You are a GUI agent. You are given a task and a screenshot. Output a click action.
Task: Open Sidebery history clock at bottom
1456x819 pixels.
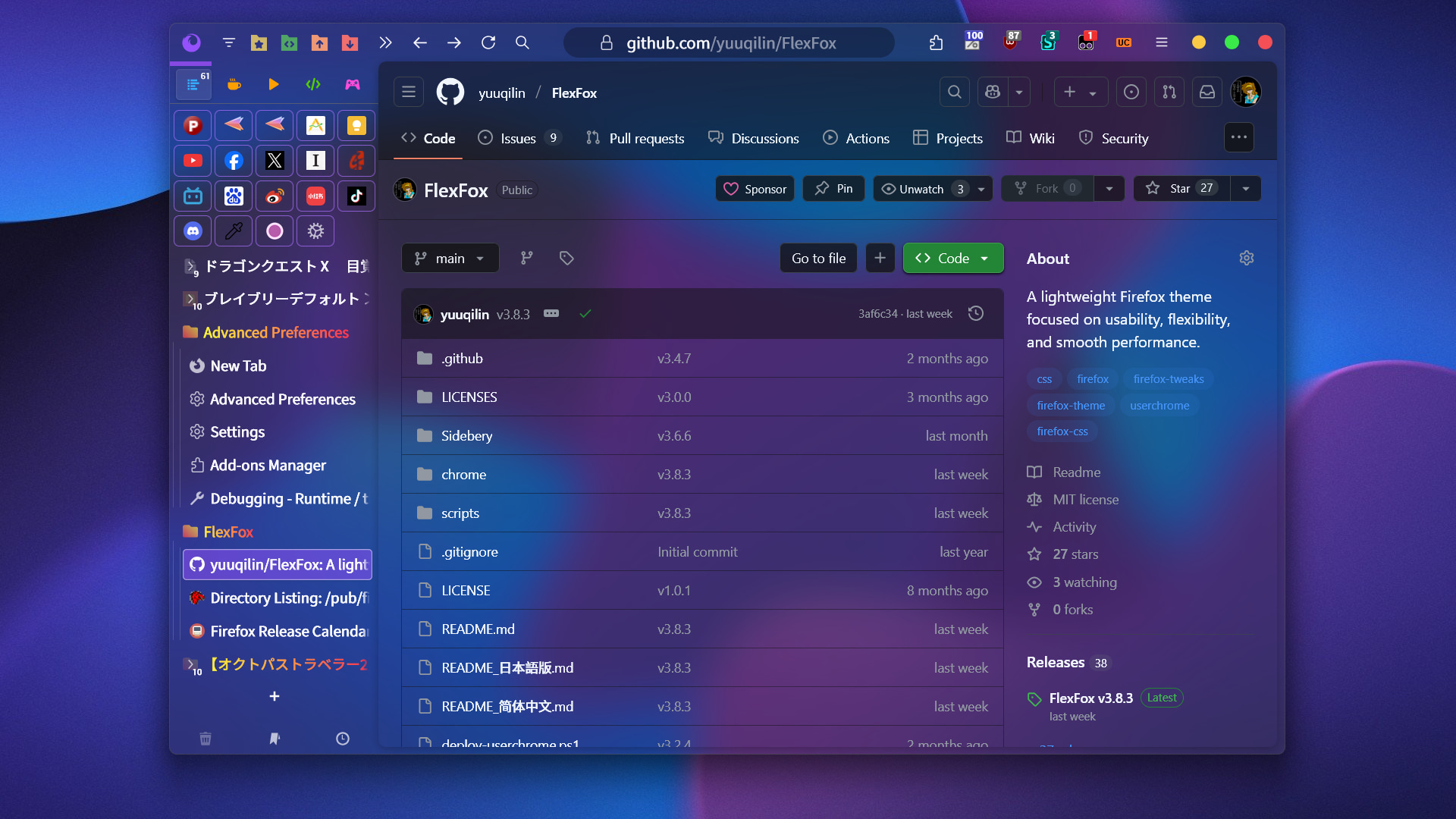343,738
